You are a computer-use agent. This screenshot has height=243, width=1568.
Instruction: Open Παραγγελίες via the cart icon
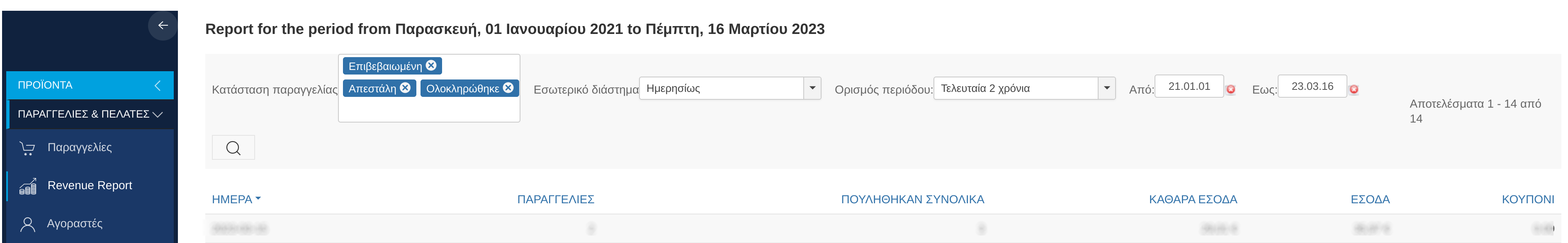(x=27, y=148)
